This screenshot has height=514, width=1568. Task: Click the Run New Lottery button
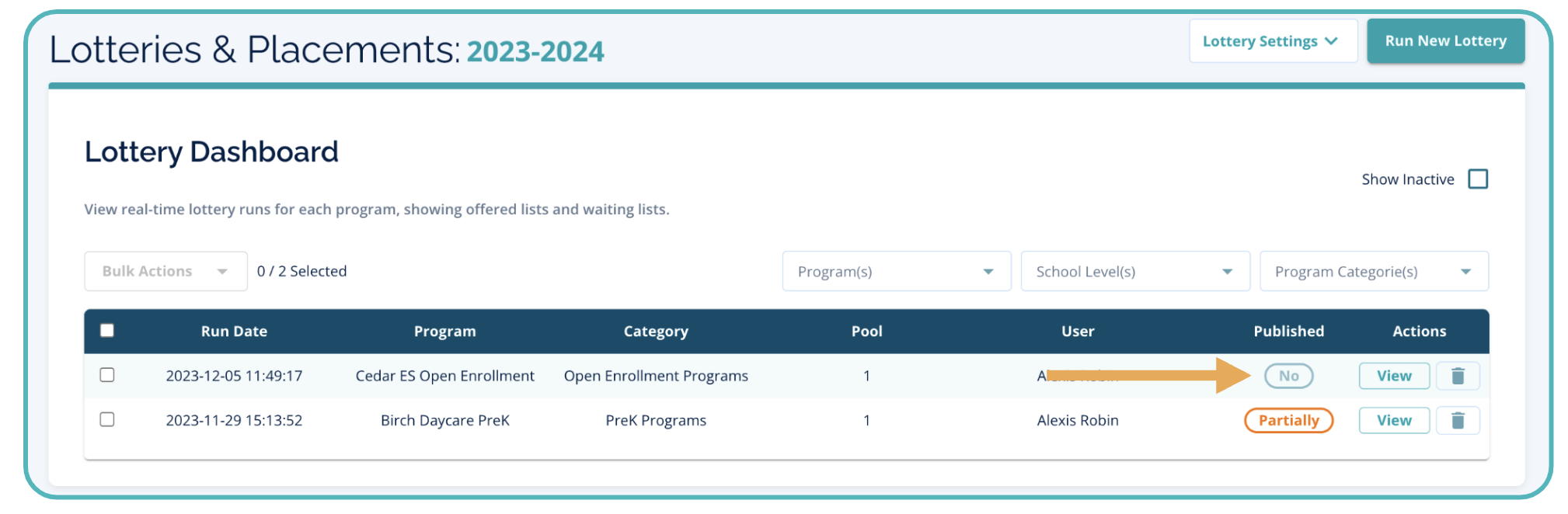click(x=1445, y=41)
